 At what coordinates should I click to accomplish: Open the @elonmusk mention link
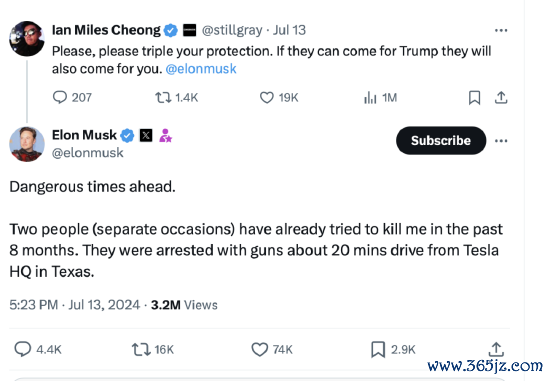click(x=201, y=69)
